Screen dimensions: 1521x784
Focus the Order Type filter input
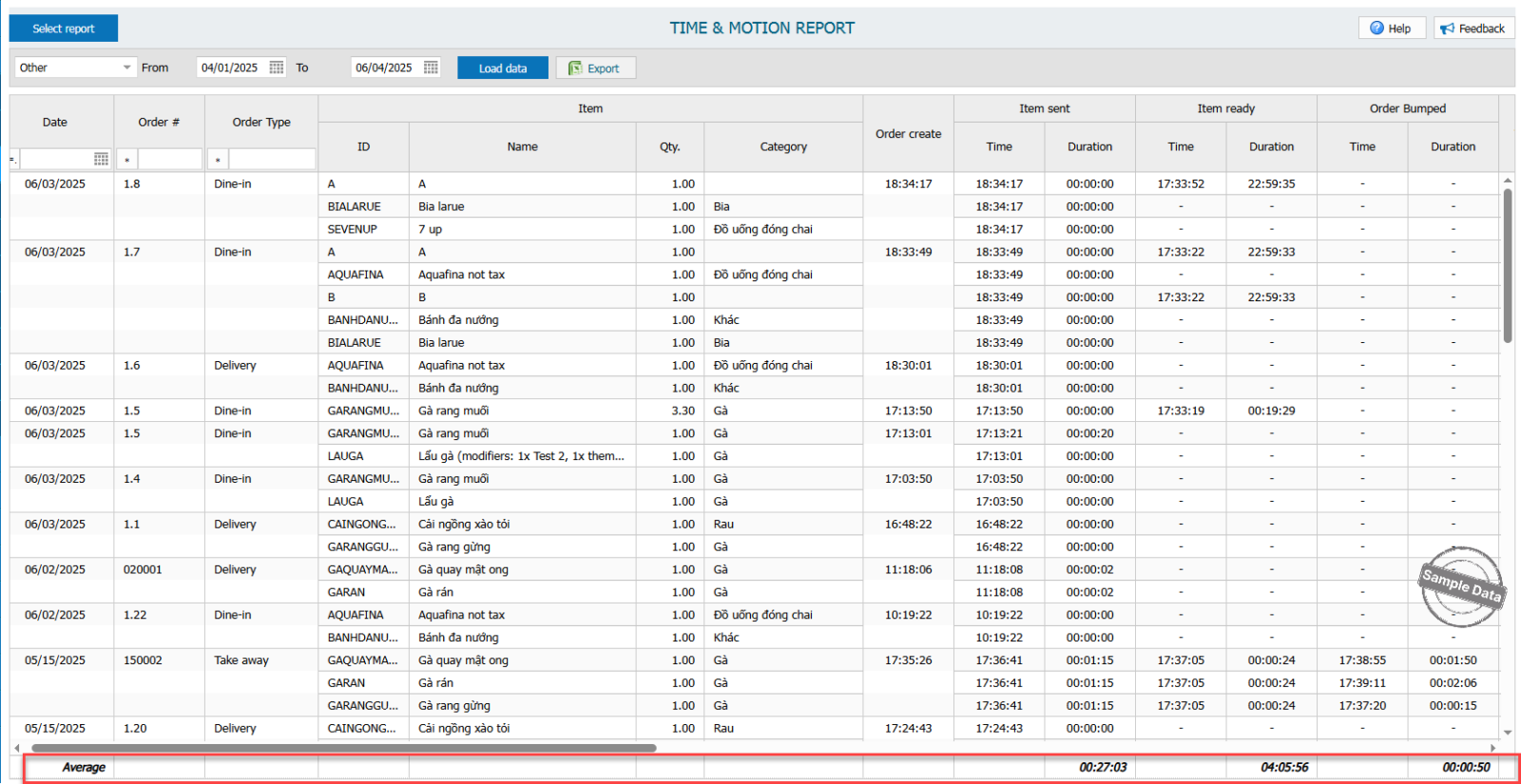point(272,160)
